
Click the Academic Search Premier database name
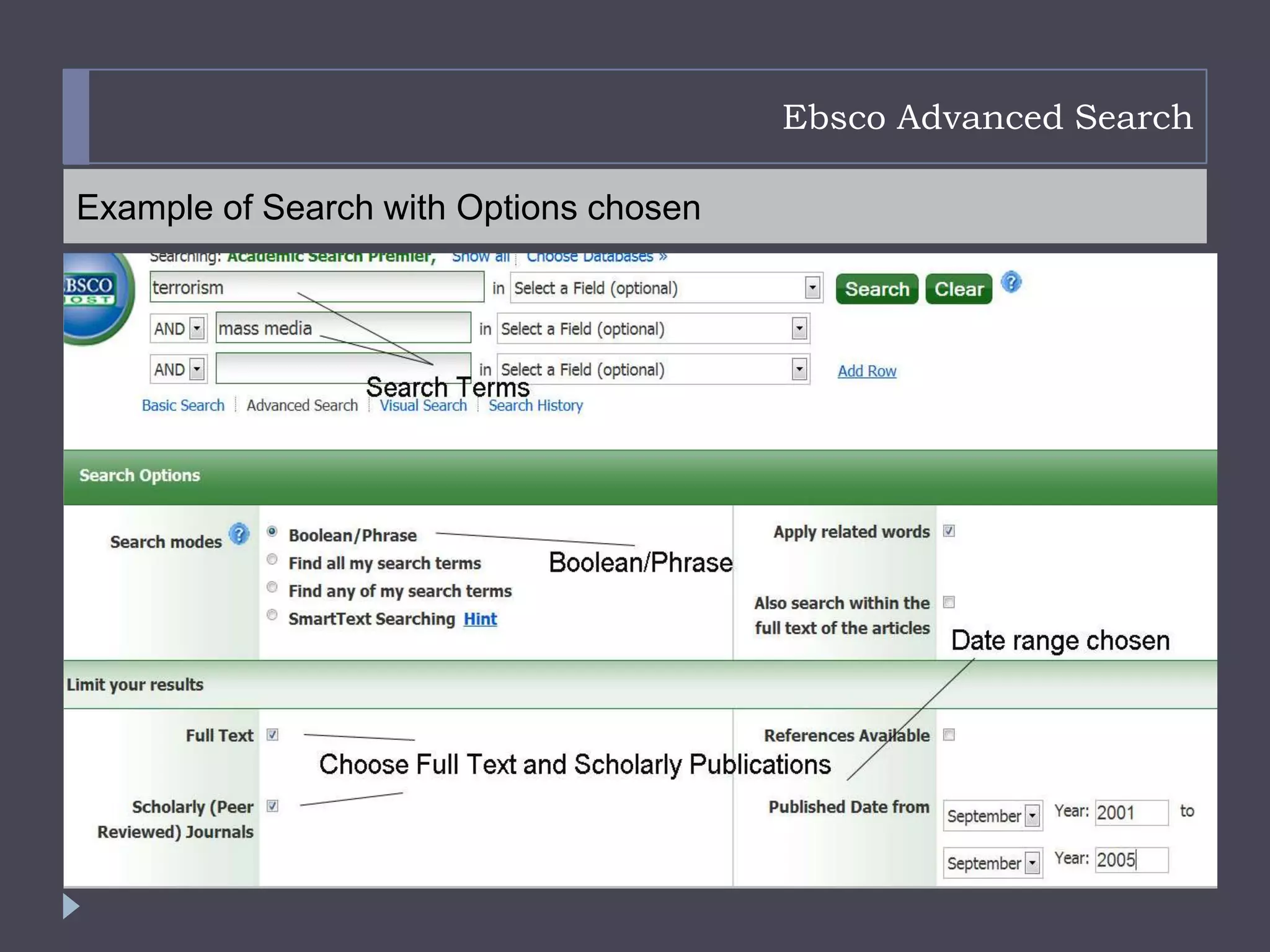tap(331, 258)
